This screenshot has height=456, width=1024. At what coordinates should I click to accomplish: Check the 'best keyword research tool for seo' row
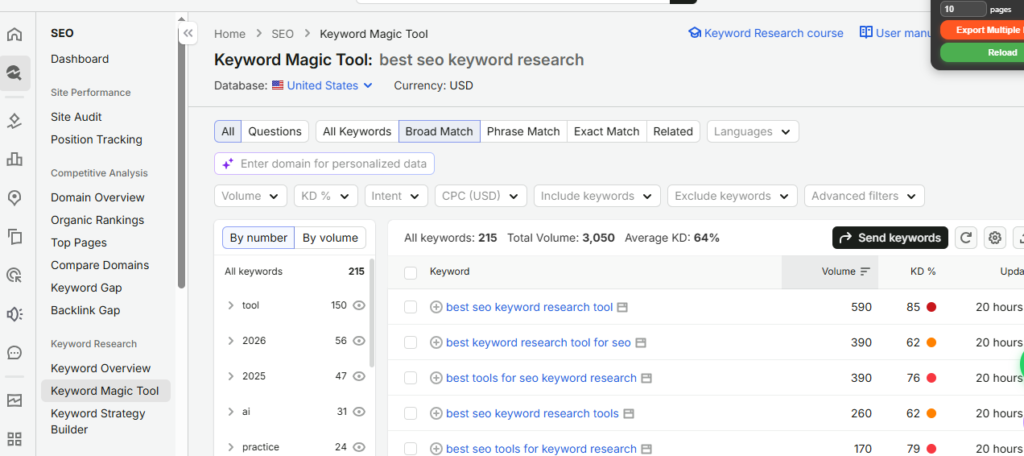410,342
